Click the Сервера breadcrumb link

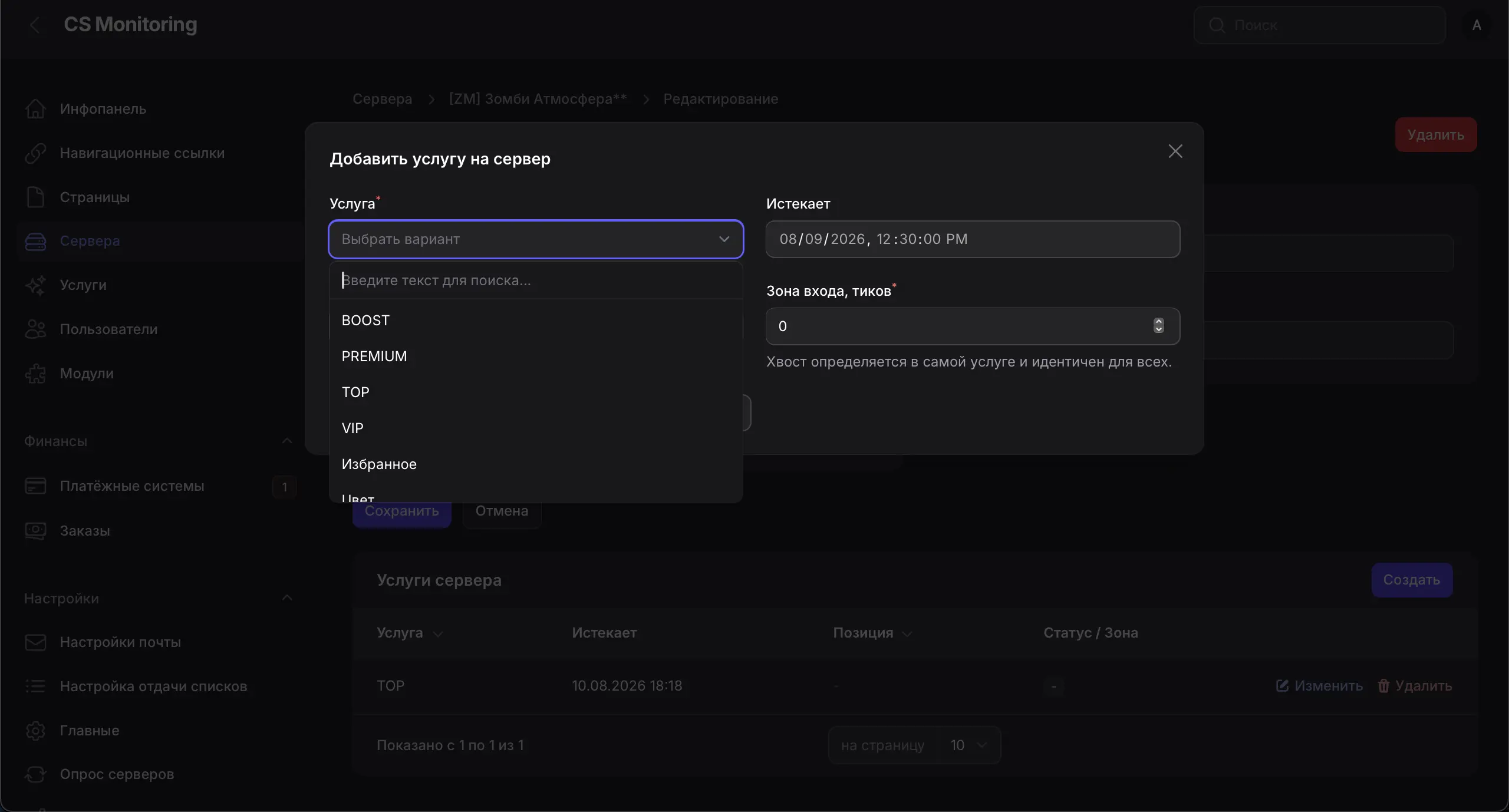pos(382,99)
